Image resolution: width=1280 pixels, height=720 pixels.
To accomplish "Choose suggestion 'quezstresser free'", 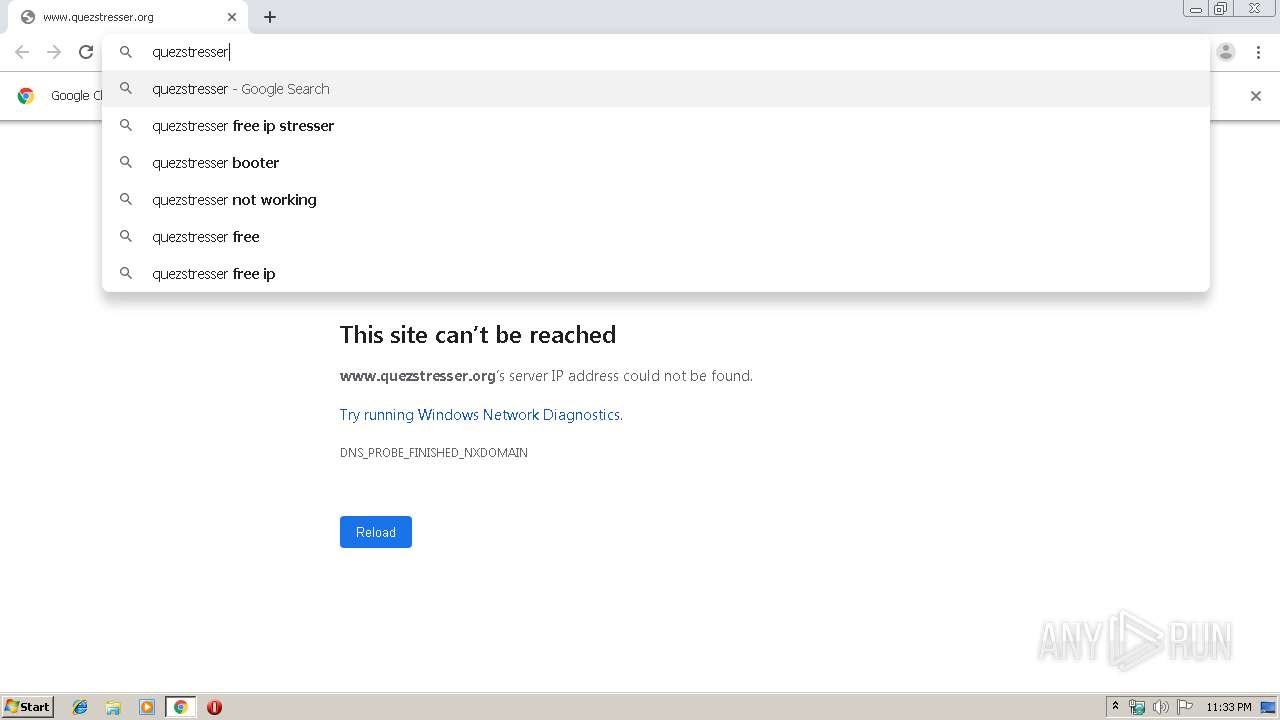I will coord(656,237).
